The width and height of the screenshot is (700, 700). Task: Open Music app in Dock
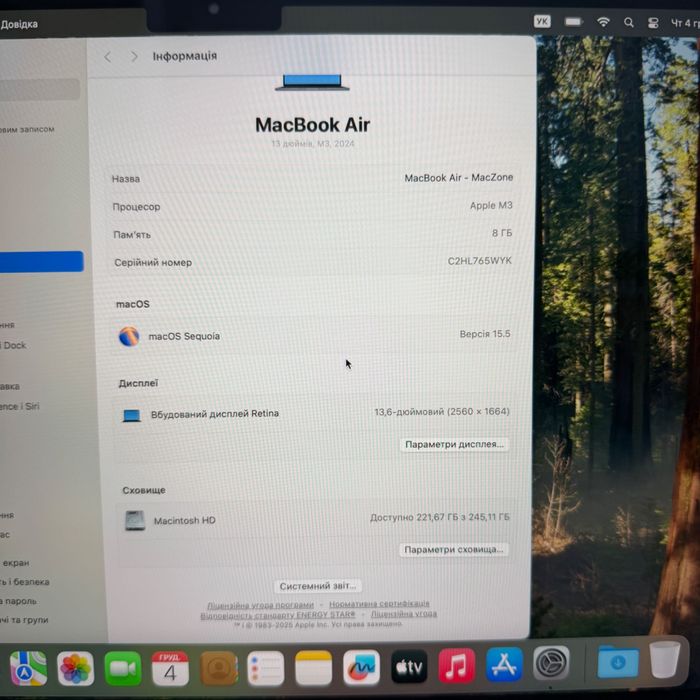(x=456, y=666)
